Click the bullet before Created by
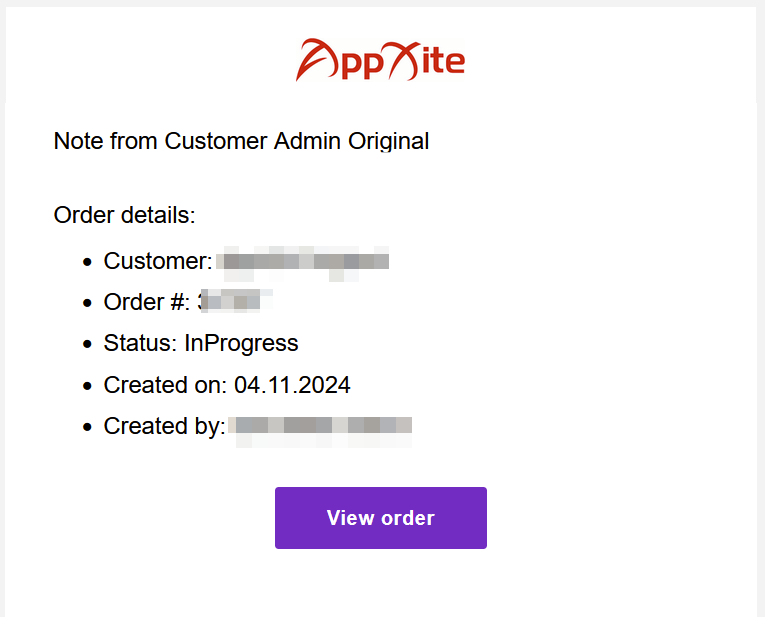 pyautogui.click(x=87, y=427)
